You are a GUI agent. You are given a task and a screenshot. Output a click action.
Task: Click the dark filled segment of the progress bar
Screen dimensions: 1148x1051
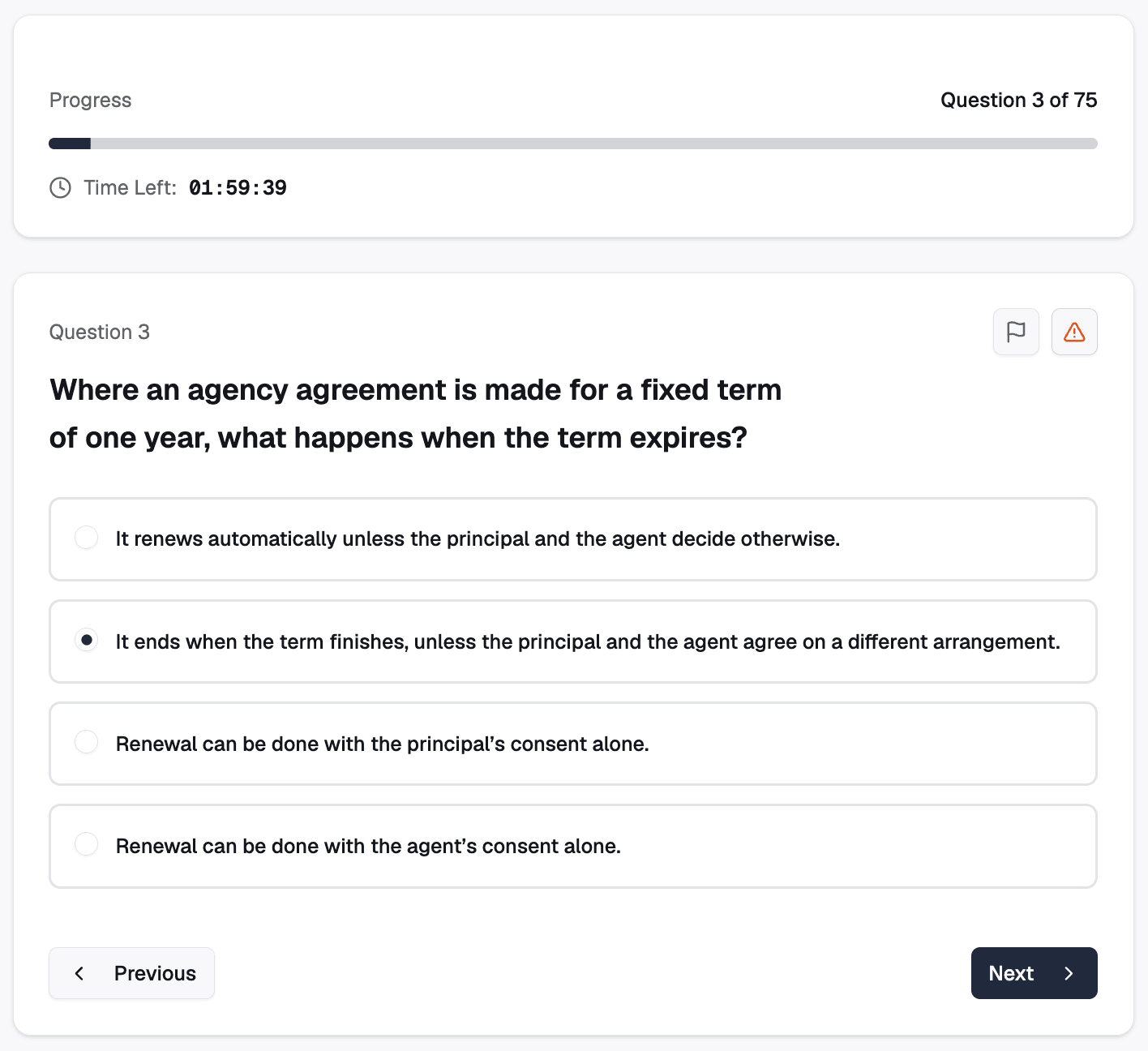(70, 144)
